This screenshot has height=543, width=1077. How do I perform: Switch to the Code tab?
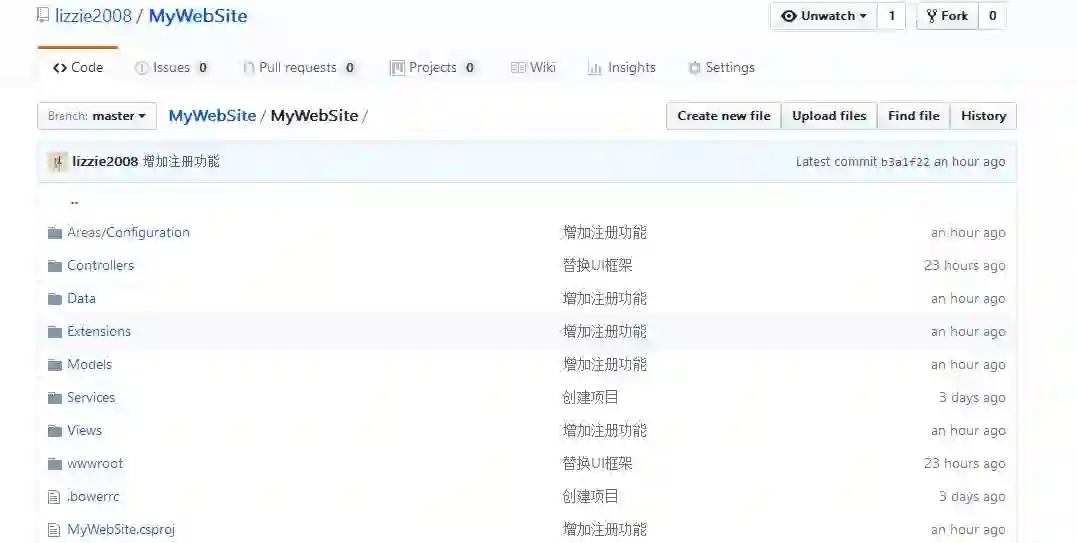click(x=78, y=67)
